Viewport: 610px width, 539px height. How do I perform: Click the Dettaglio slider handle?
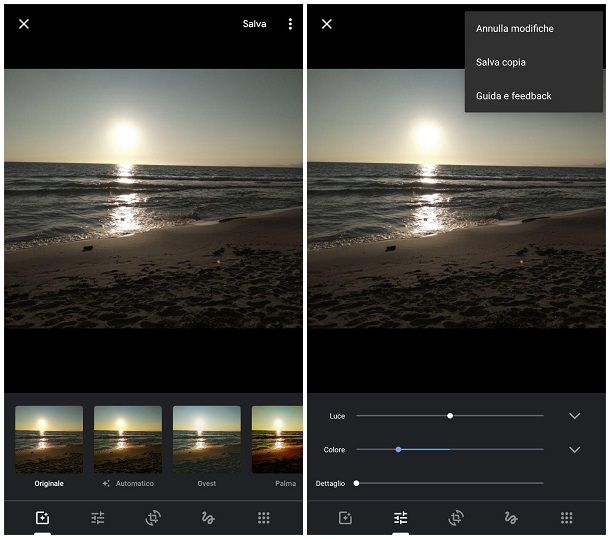coord(356,483)
